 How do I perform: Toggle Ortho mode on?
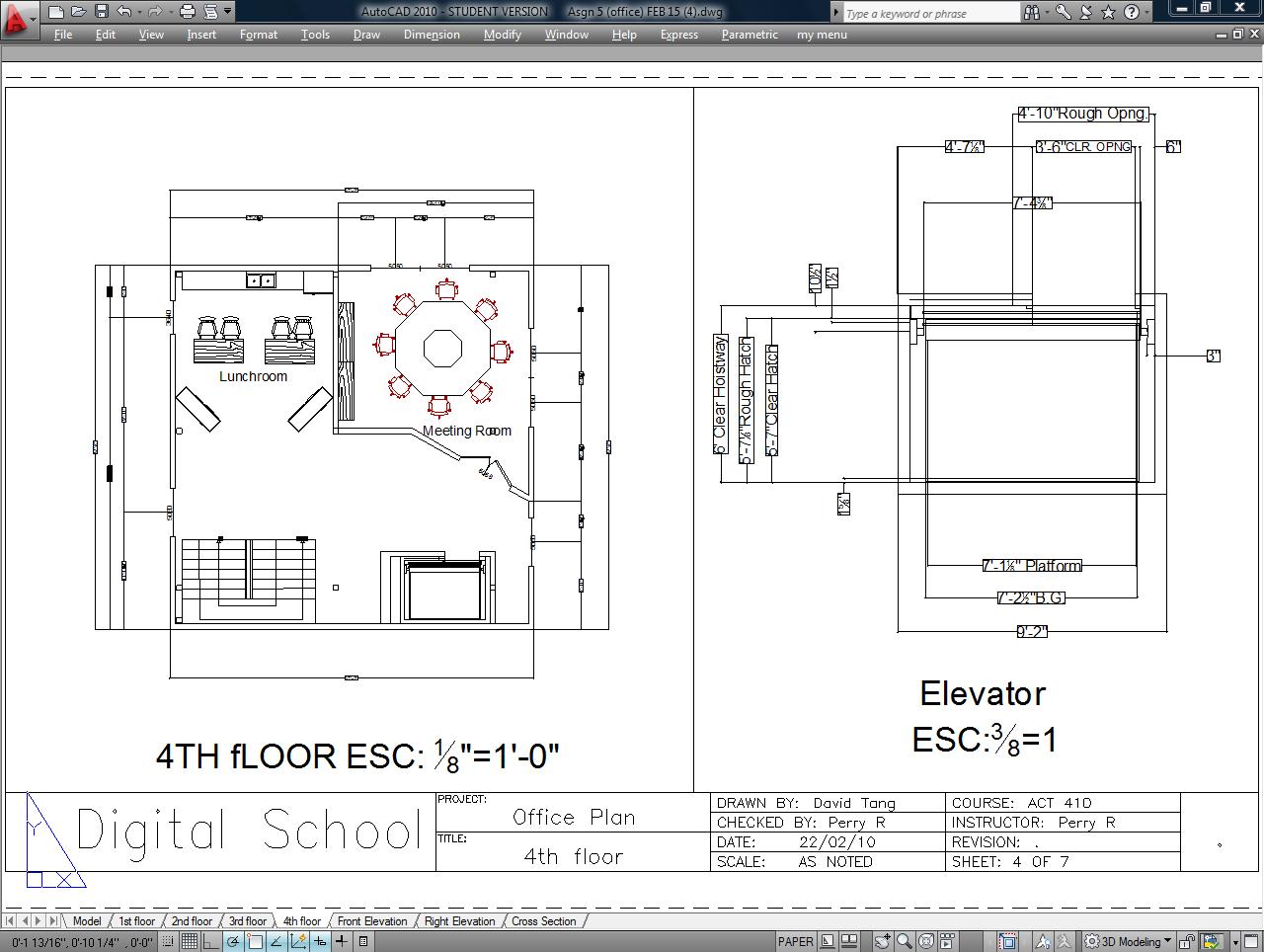(210, 941)
